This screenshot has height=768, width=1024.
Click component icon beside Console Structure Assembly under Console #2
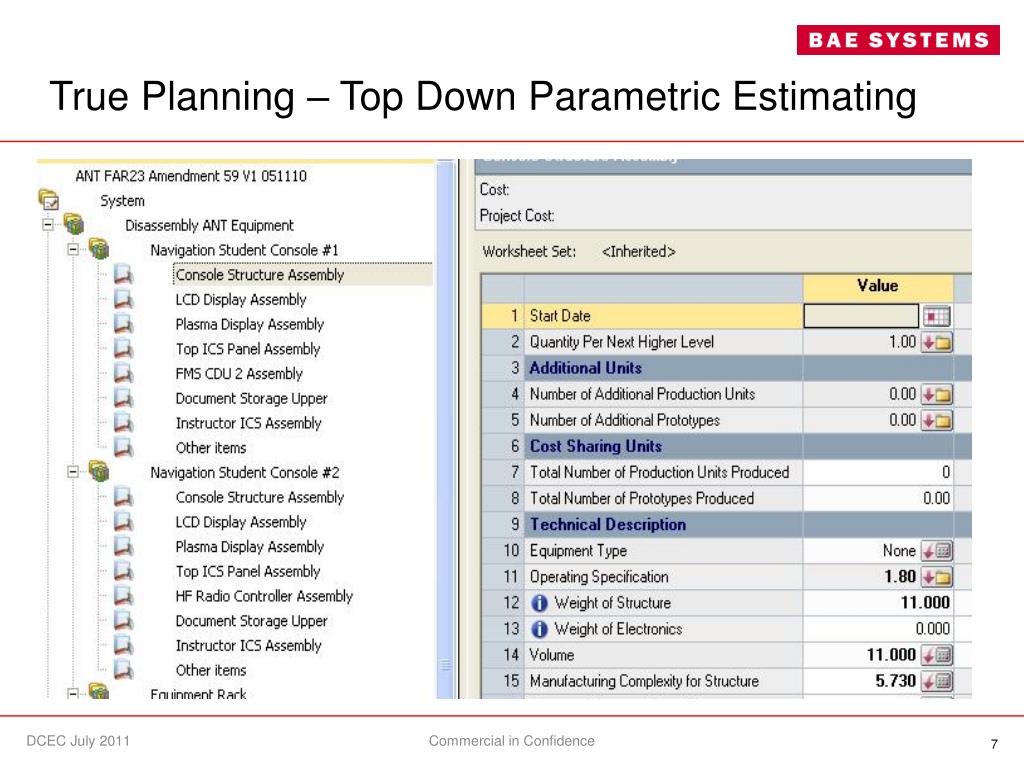(123, 497)
